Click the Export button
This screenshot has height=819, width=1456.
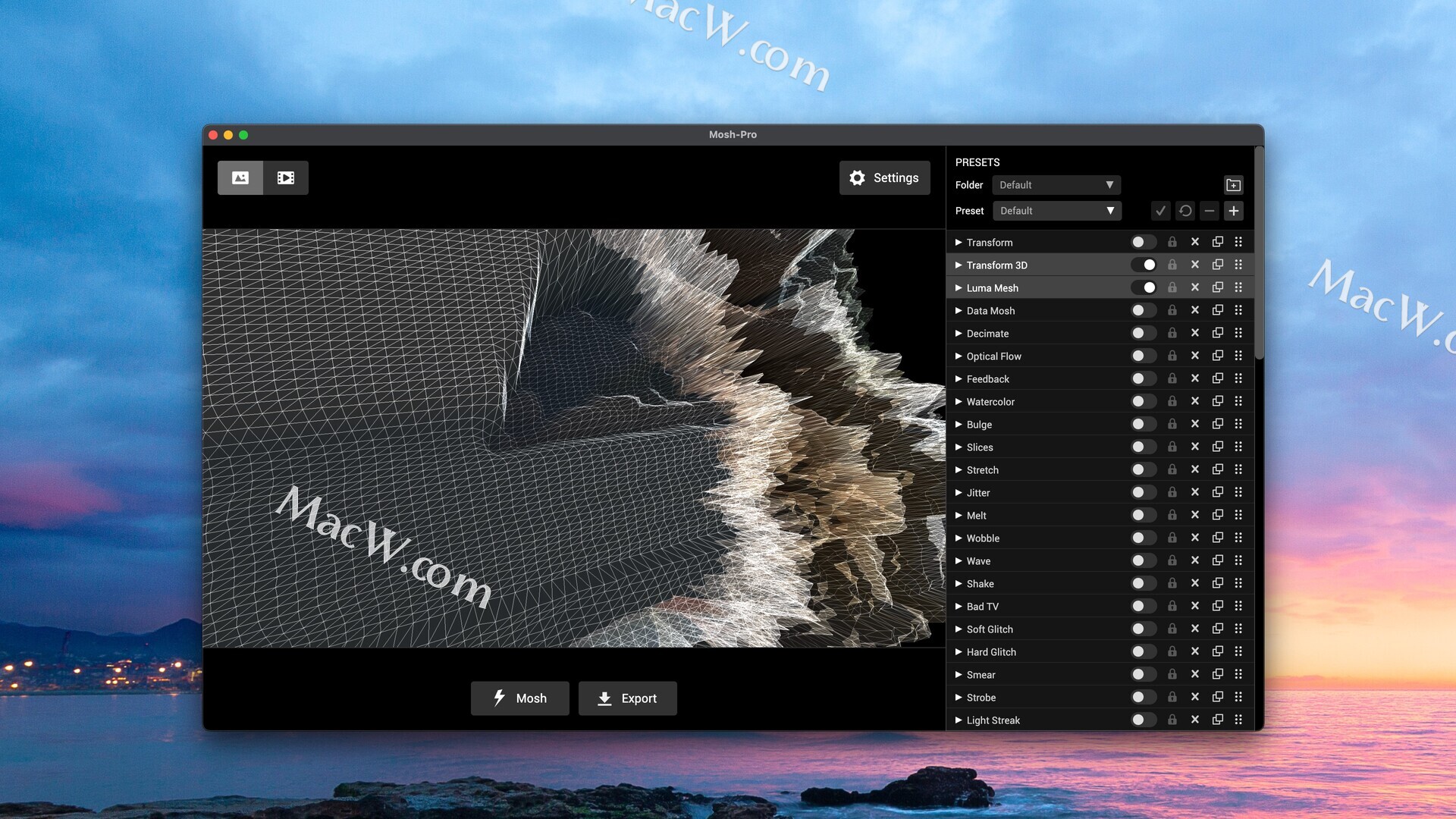(x=627, y=698)
